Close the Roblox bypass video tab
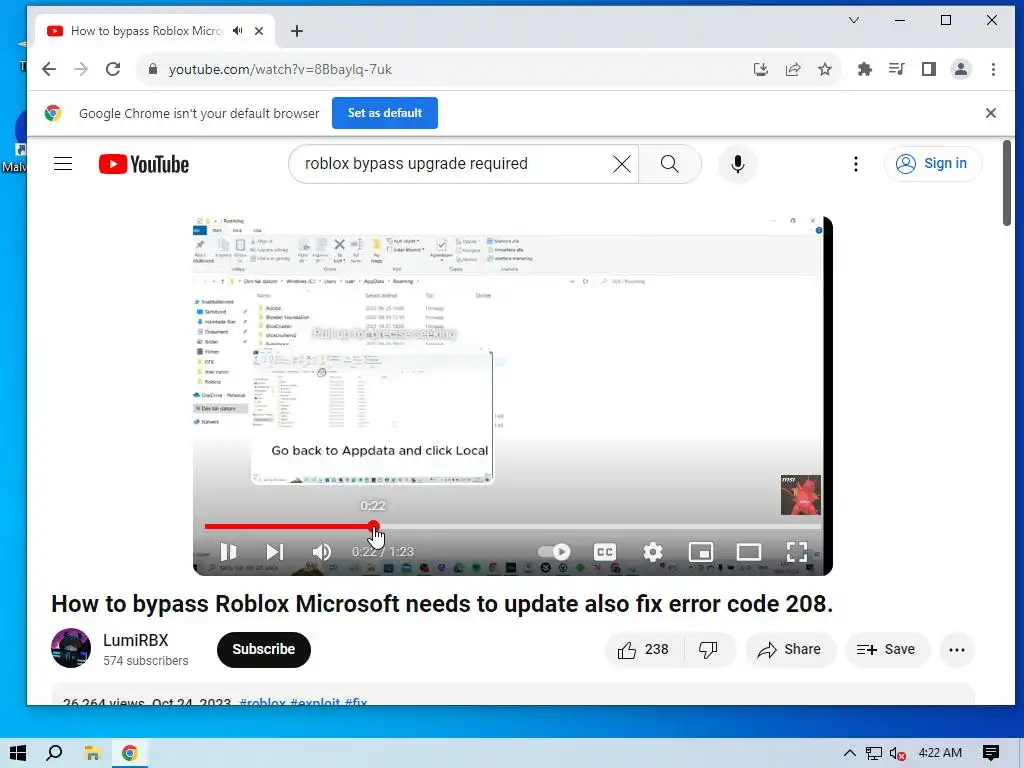Viewport: 1024px width, 768px height. coord(259,31)
